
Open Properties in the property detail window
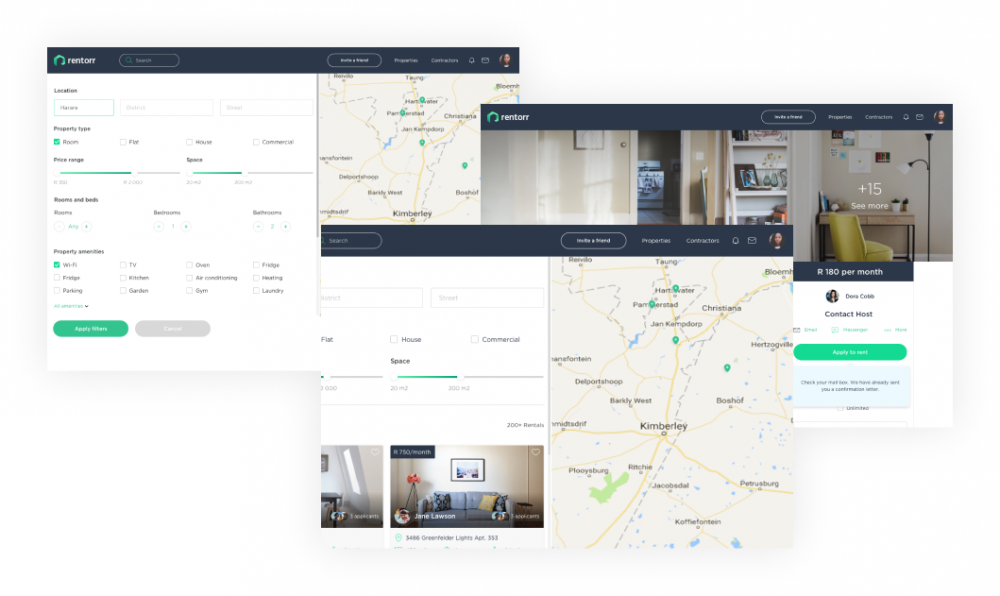pos(840,117)
